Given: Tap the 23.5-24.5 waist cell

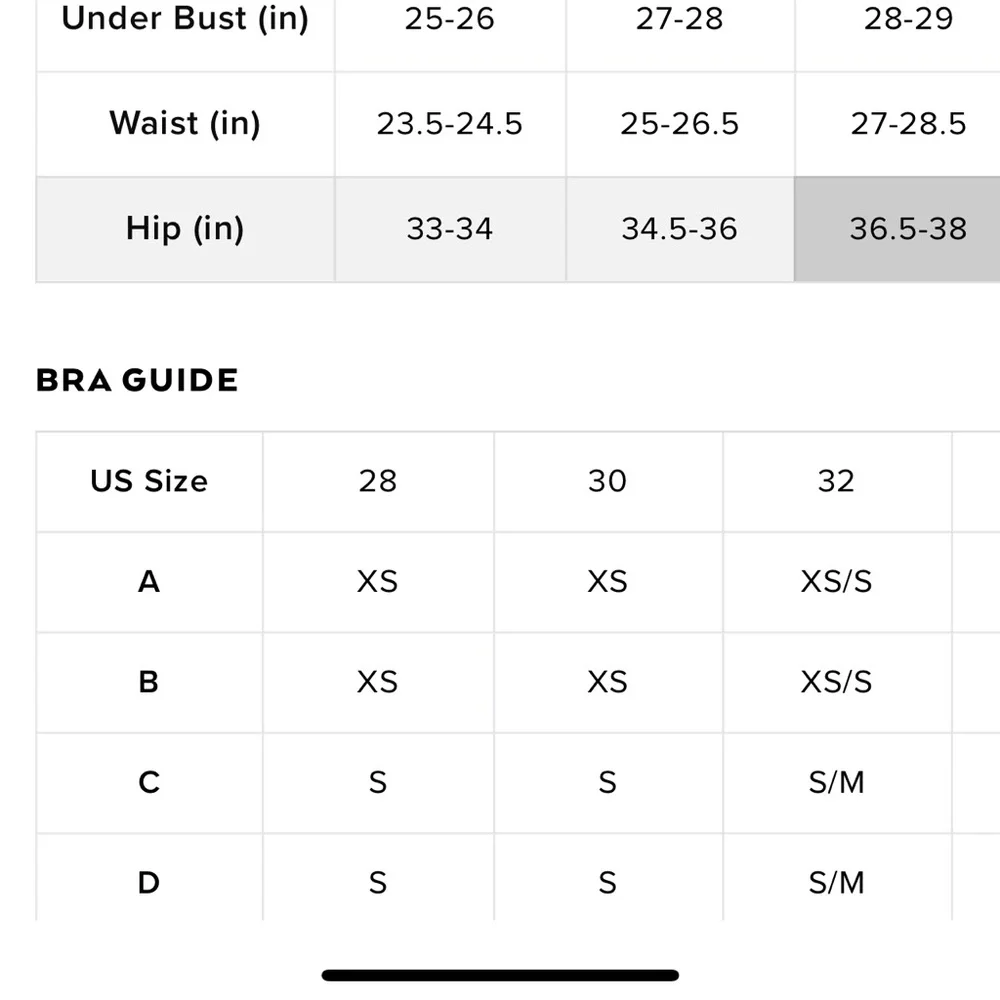Looking at the screenshot, I should pos(450,124).
